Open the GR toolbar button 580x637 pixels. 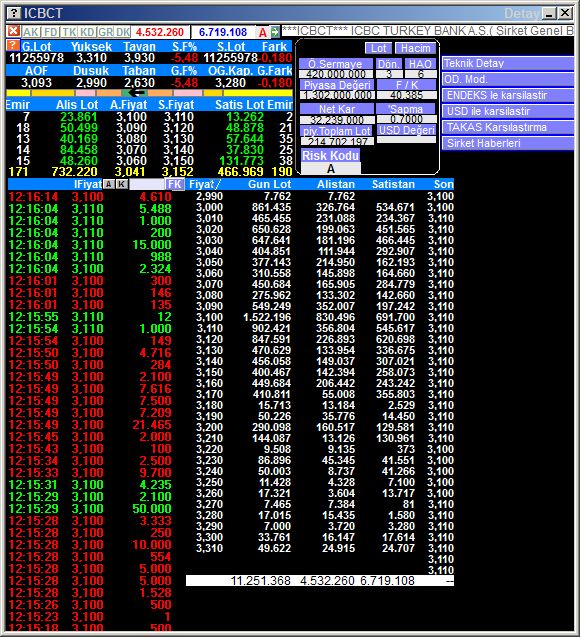tap(106, 32)
